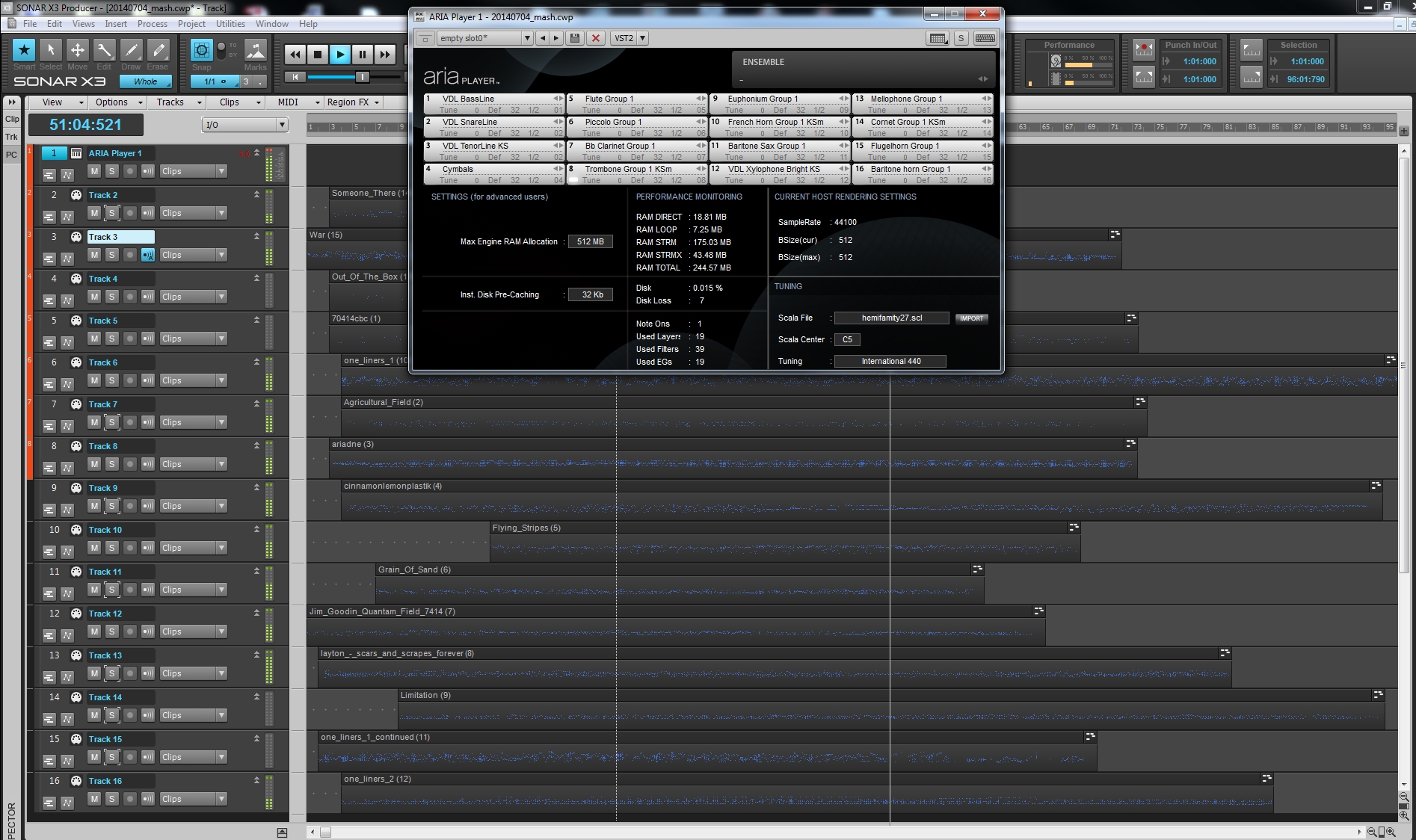1416x840 pixels.
Task: Open the Utilities menu
Action: [230, 24]
